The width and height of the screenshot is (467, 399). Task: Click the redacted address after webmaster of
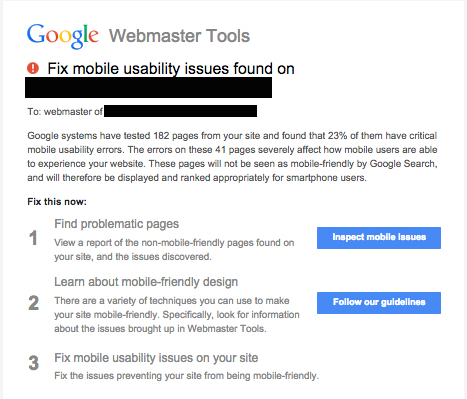click(x=180, y=111)
